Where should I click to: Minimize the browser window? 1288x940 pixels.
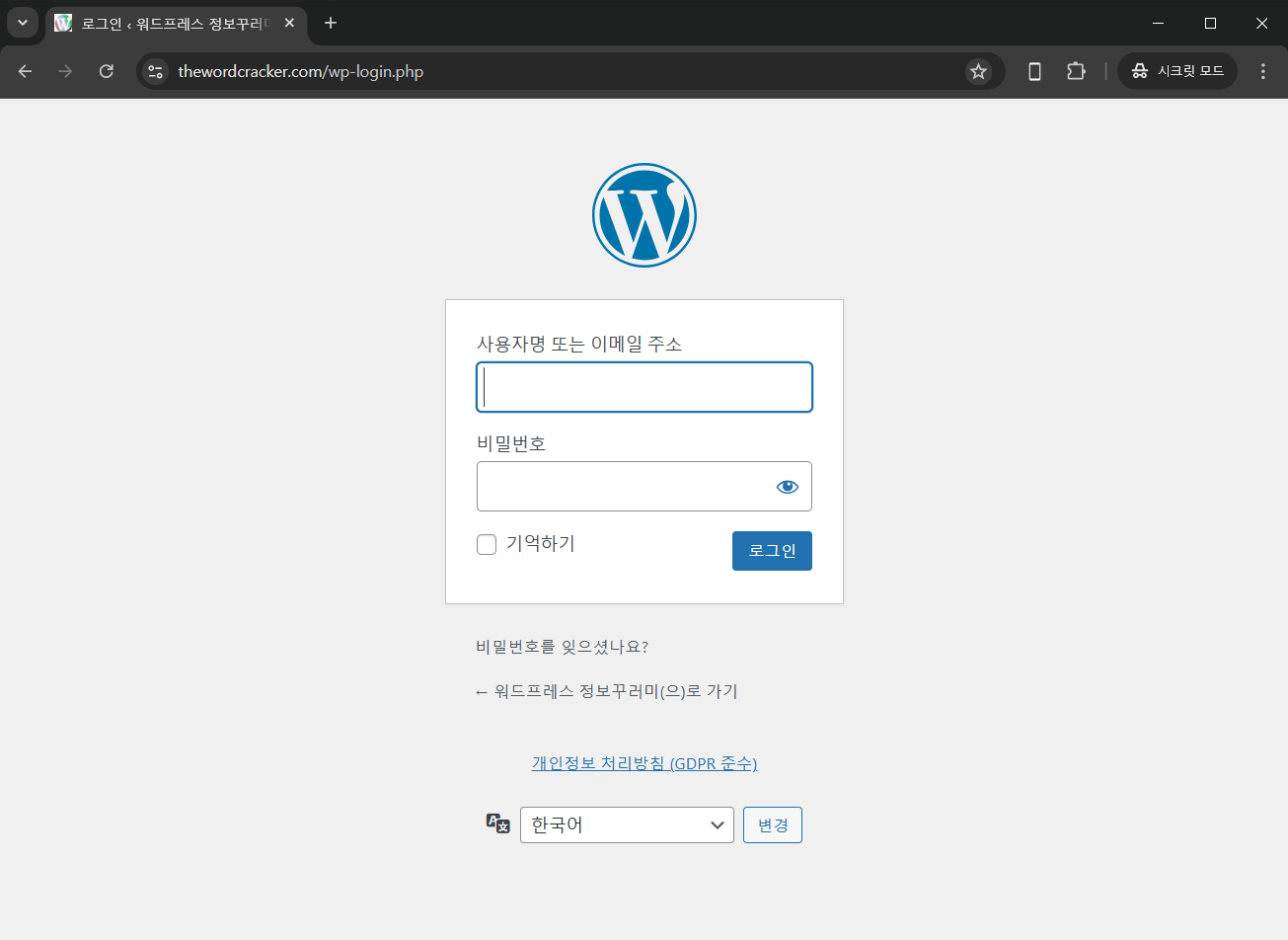coord(1159,23)
